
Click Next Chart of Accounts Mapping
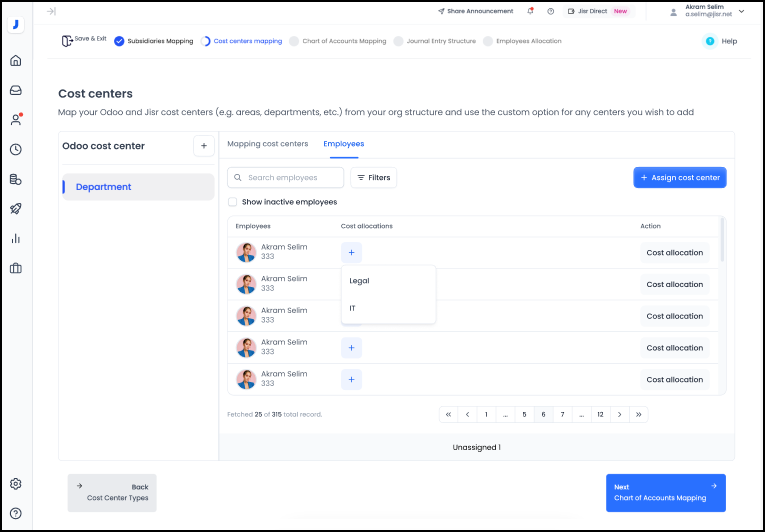[665, 492]
